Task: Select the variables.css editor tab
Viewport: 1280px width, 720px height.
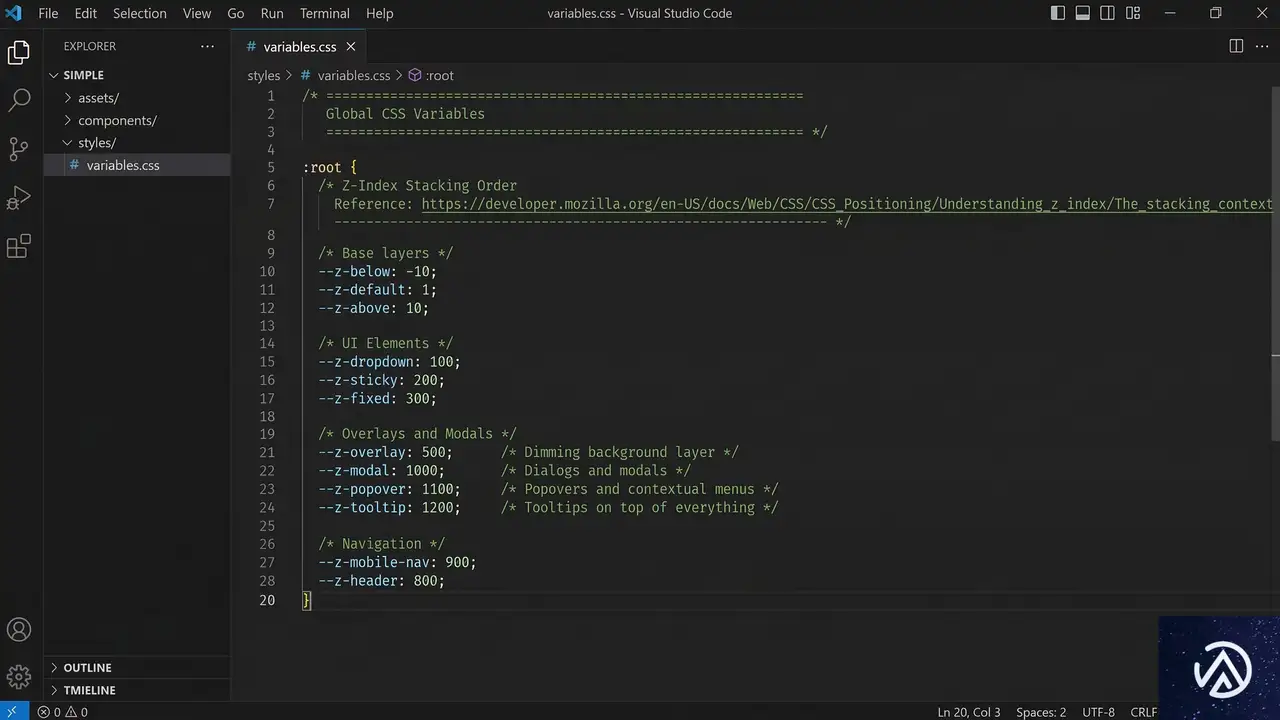Action: (298, 47)
